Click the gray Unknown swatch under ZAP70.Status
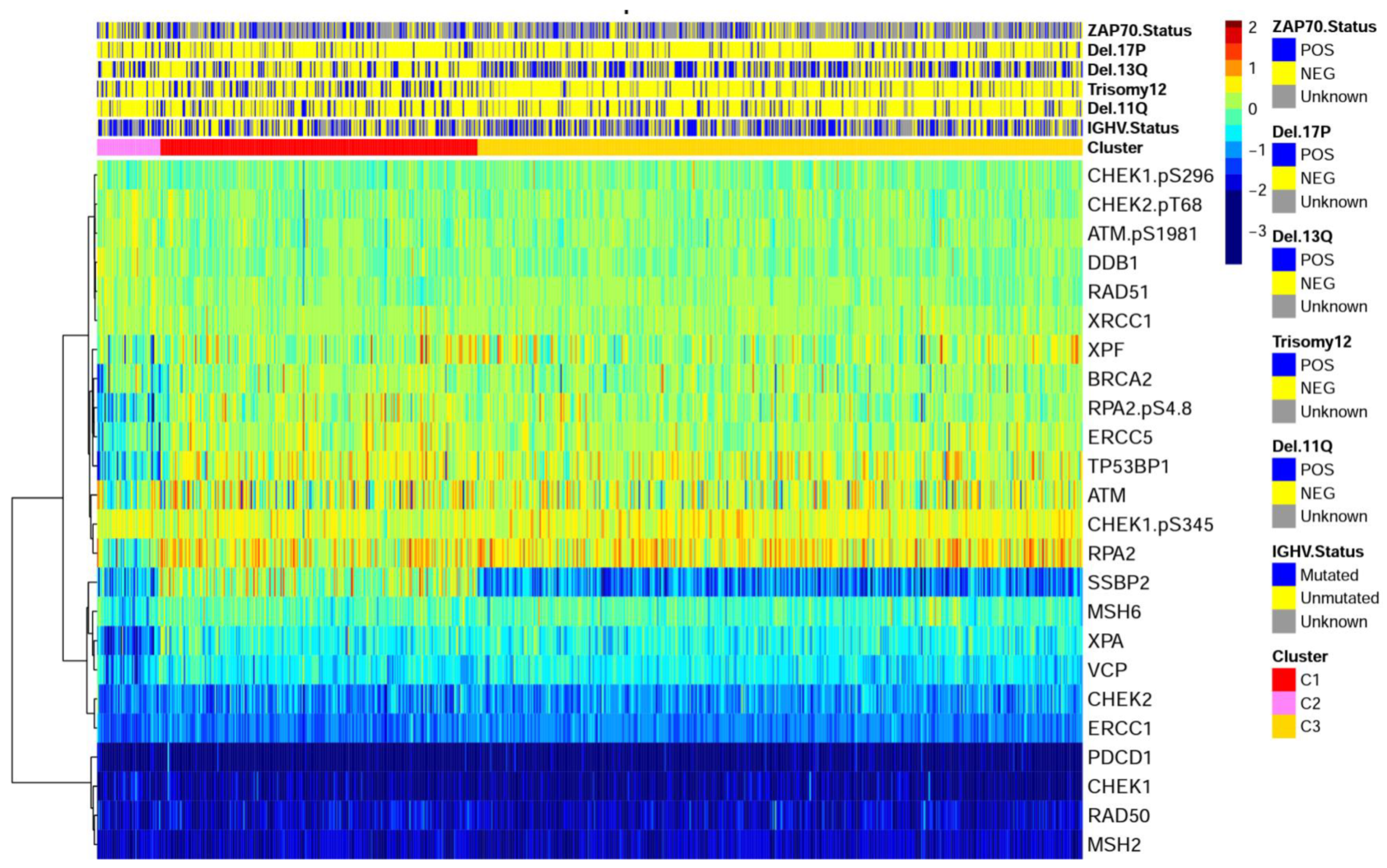Screen dimensions: 1387x868 [1284, 97]
